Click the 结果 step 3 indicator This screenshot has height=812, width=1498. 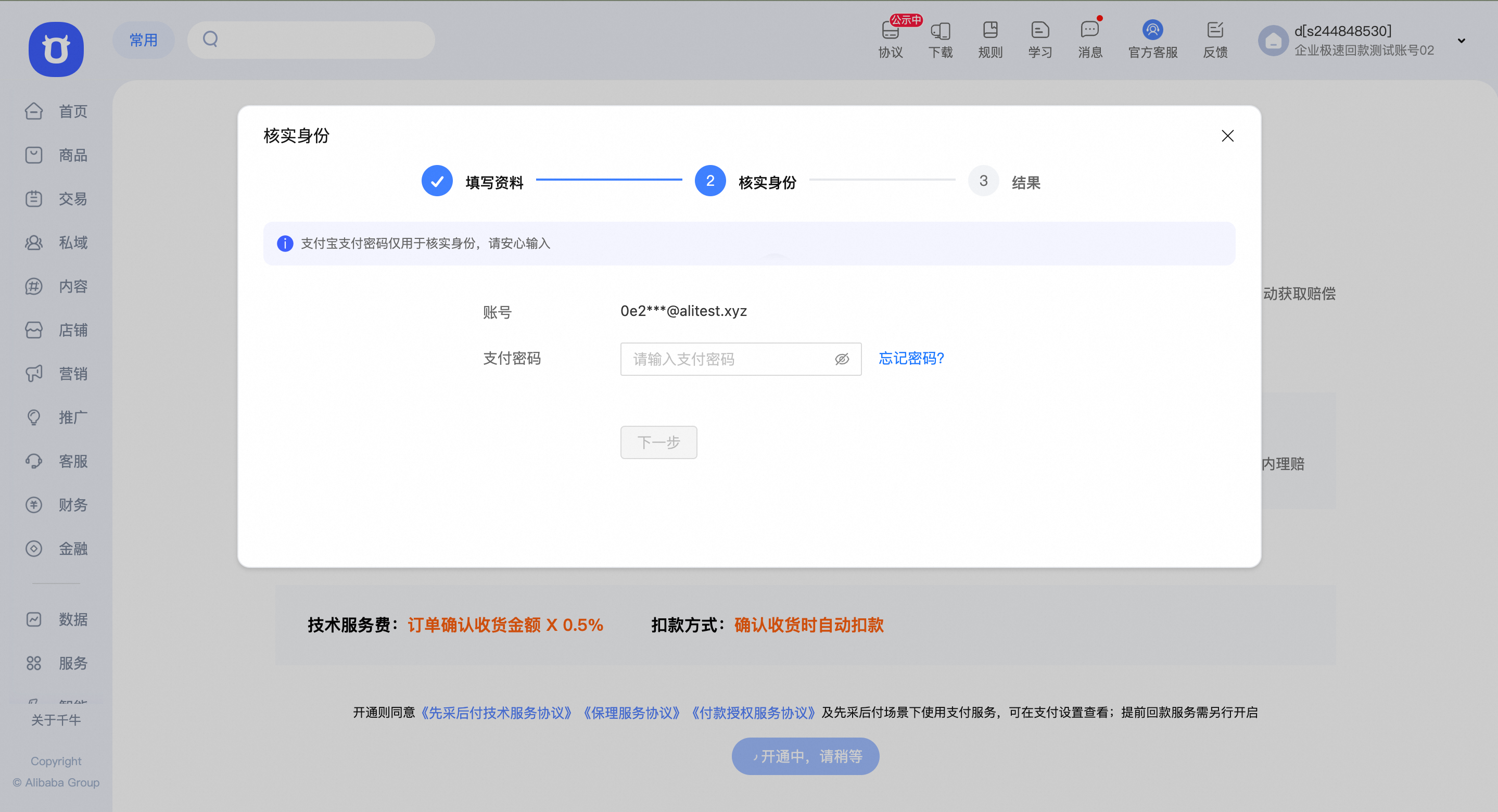tap(1004, 181)
